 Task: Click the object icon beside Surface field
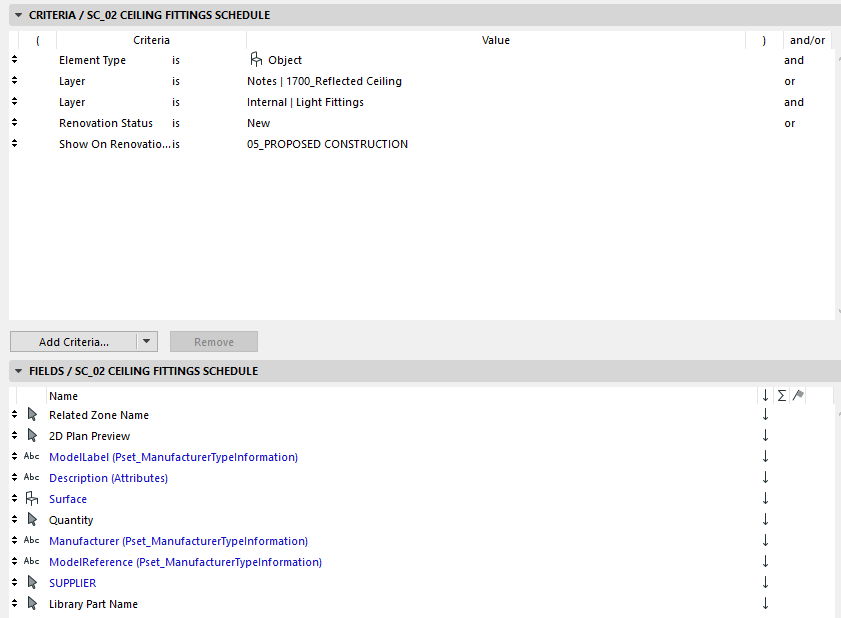(32, 498)
